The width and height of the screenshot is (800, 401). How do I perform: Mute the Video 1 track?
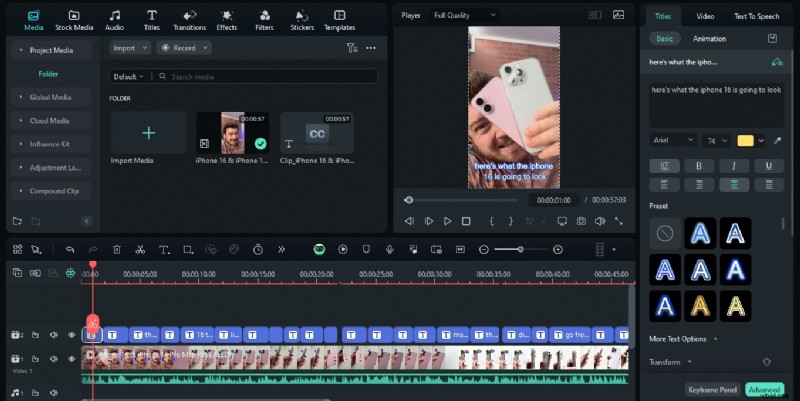52,358
